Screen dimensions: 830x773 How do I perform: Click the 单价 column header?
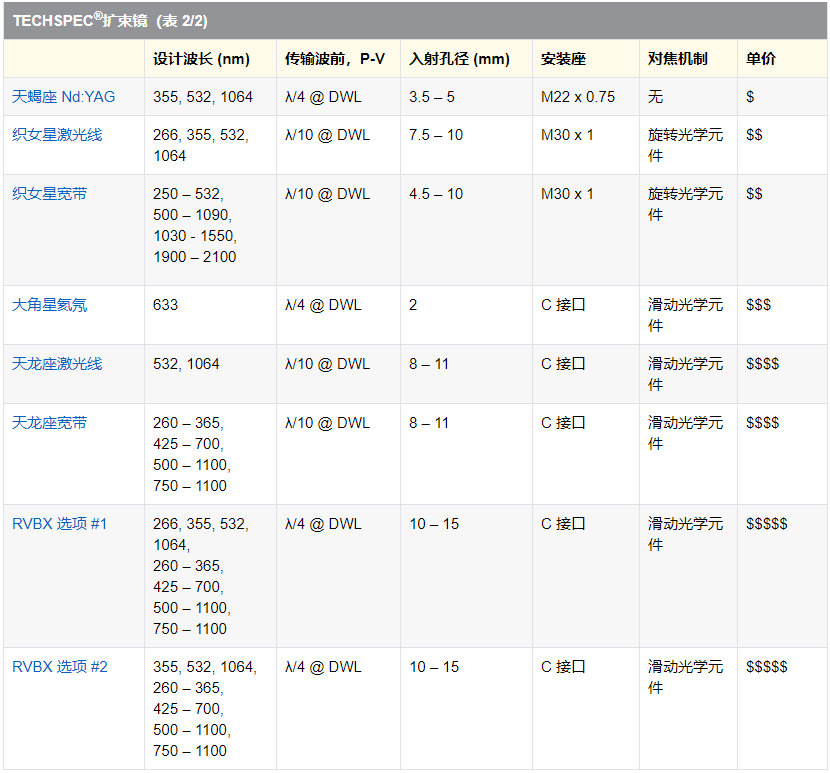pyautogui.click(x=760, y=59)
